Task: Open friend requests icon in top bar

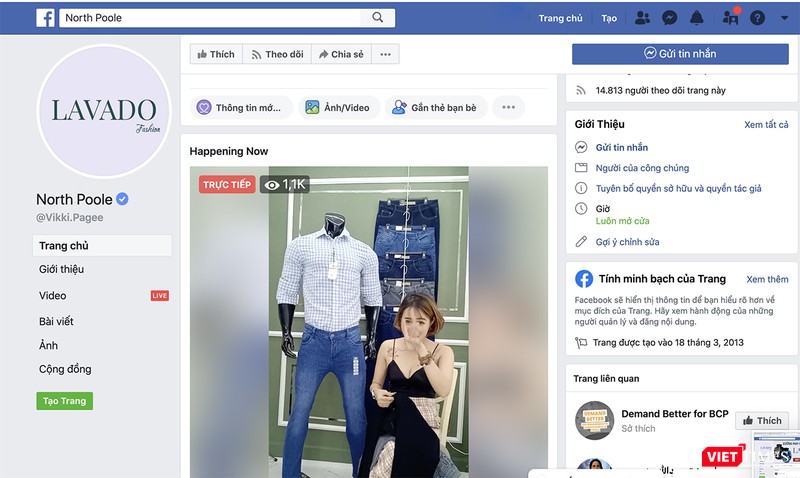Action: pos(642,18)
